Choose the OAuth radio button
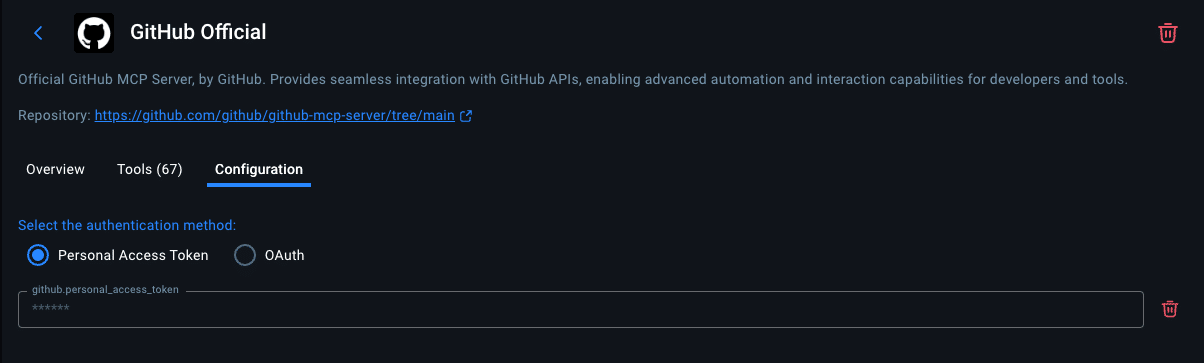Screen dimensions: 1204x363 pyautogui.click(x=245, y=255)
